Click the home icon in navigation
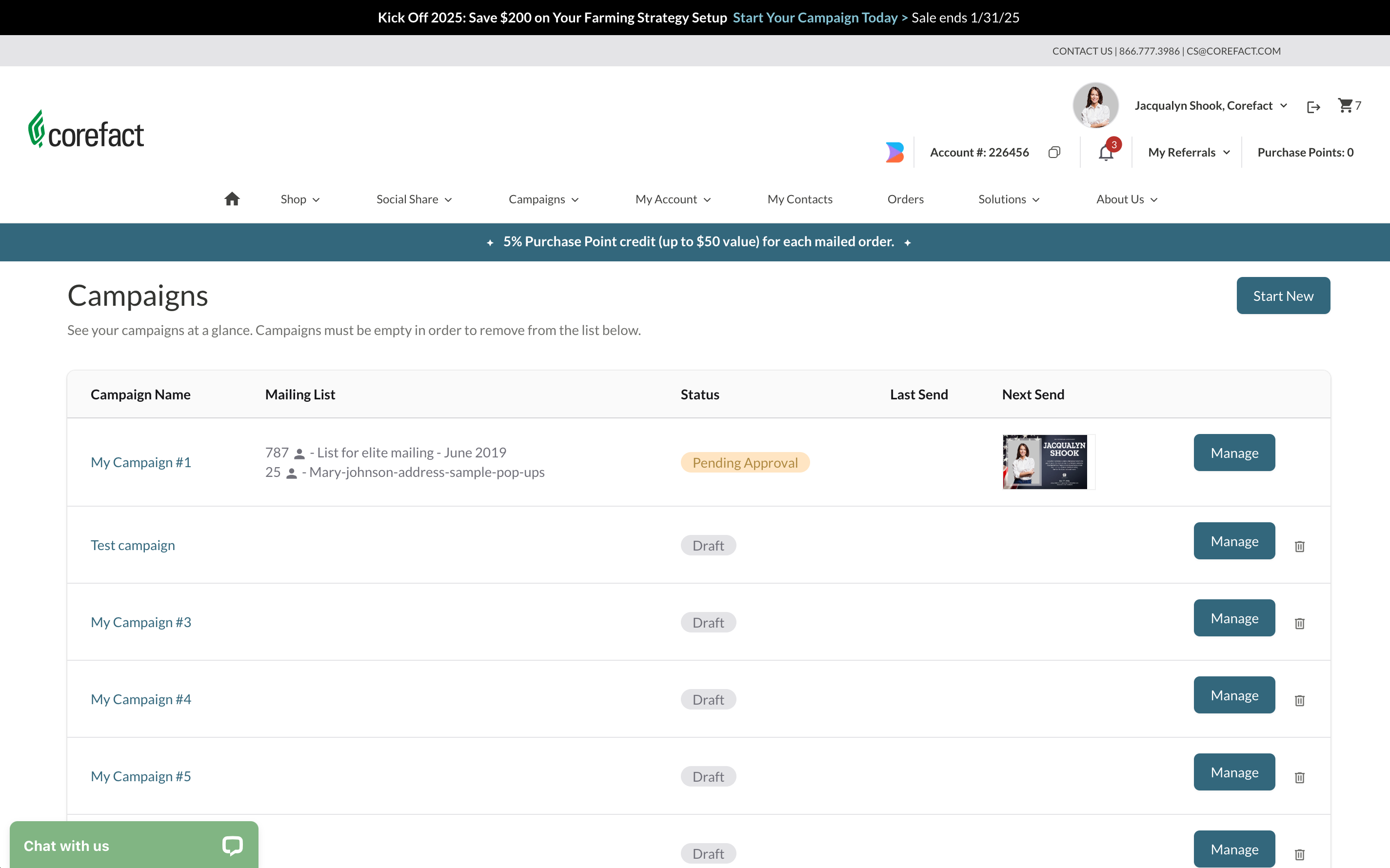 pos(232,198)
